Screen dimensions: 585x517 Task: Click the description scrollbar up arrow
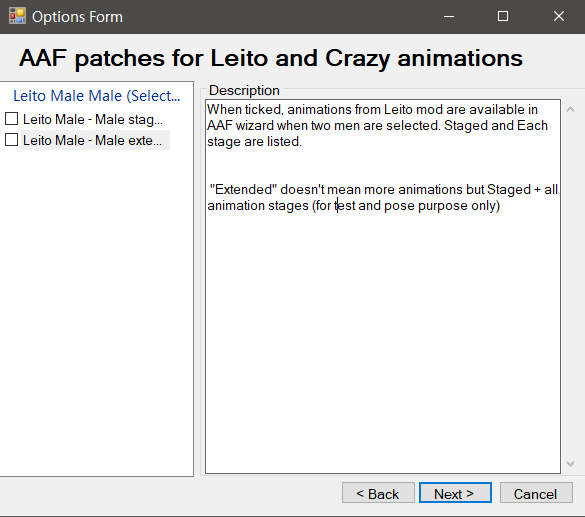570,109
